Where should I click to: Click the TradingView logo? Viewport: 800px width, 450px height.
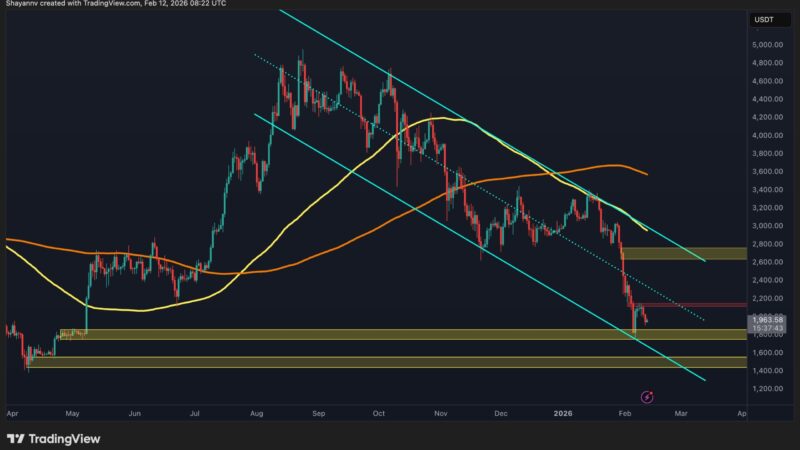[x=54, y=439]
